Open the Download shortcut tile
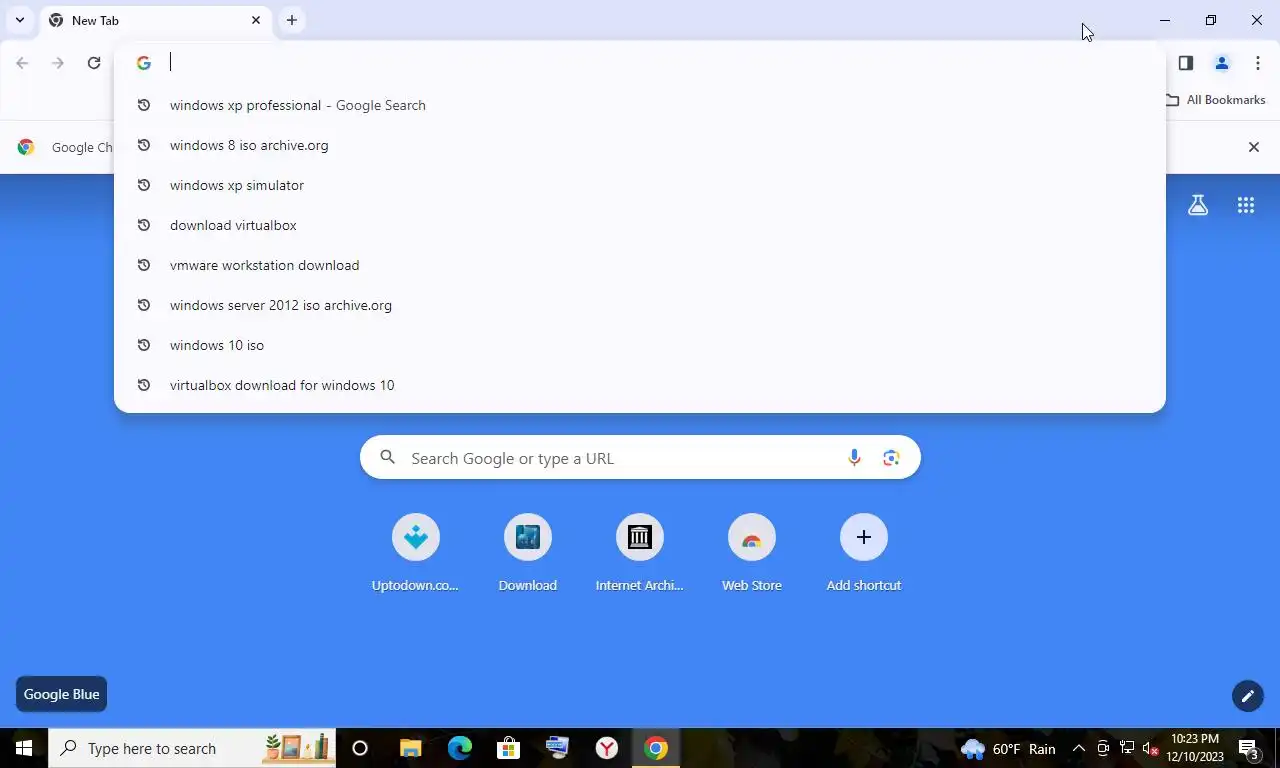Viewport: 1280px width, 768px height. 528,553
